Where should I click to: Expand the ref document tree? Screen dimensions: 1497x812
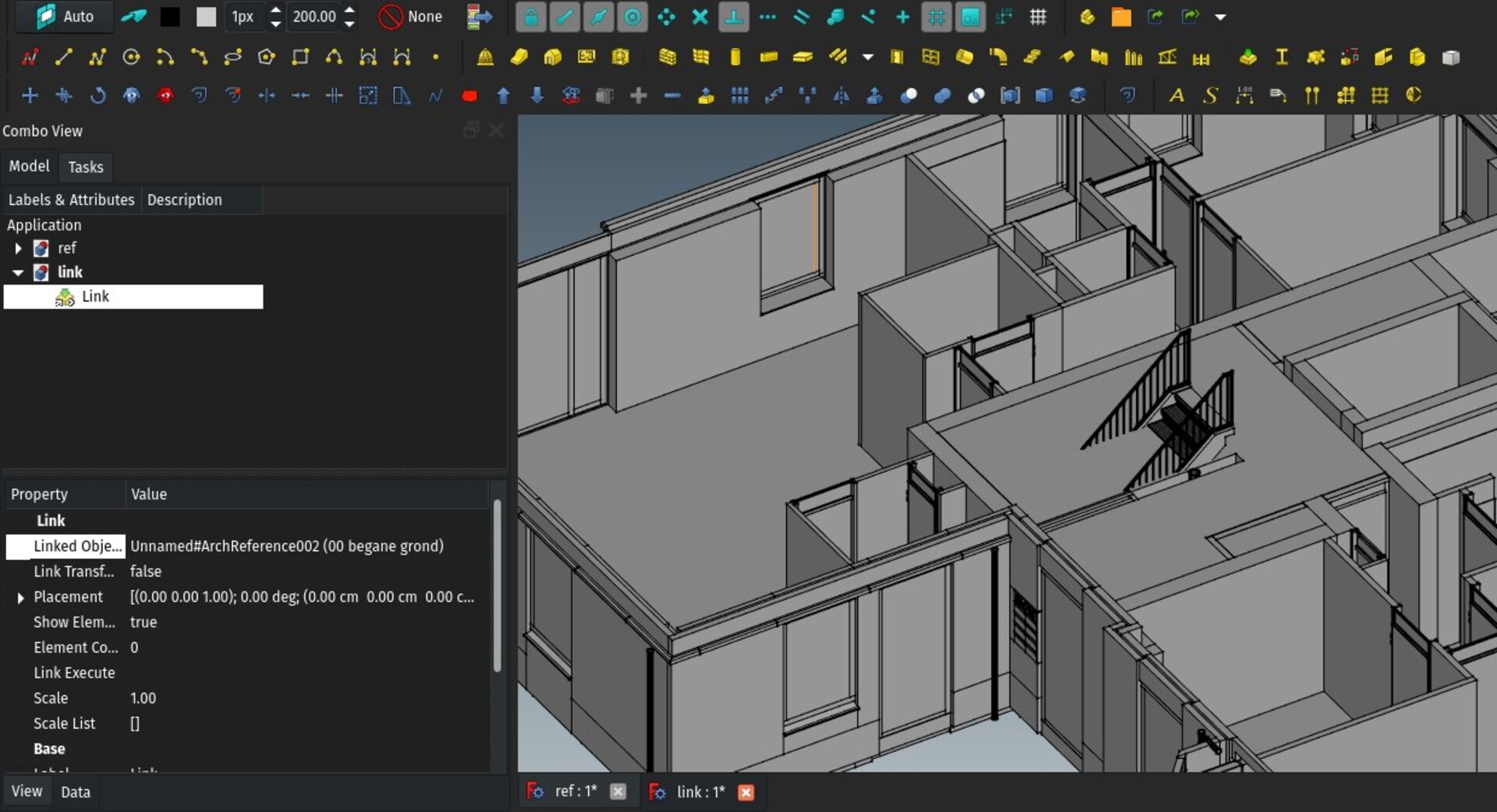click(18, 249)
